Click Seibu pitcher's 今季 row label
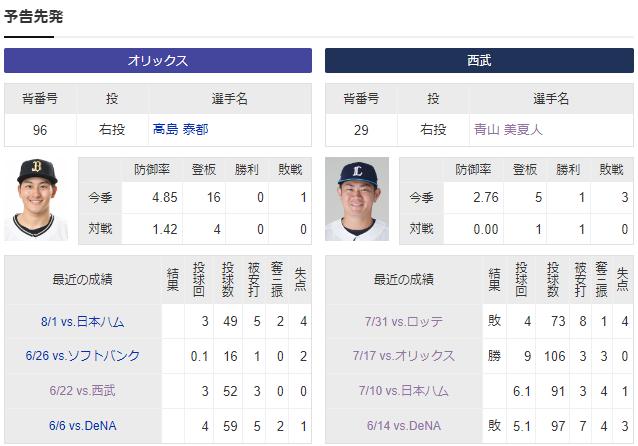 click(x=421, y=198)
